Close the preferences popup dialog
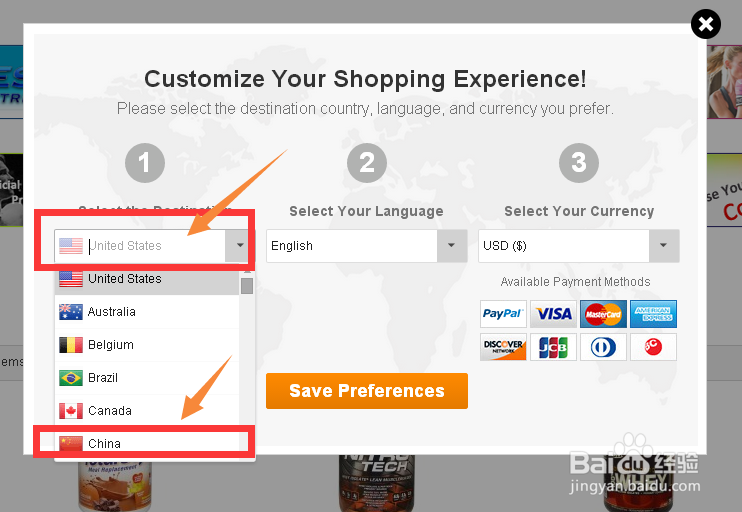Viewport: 742px width, 512px height. pos(706,24)
